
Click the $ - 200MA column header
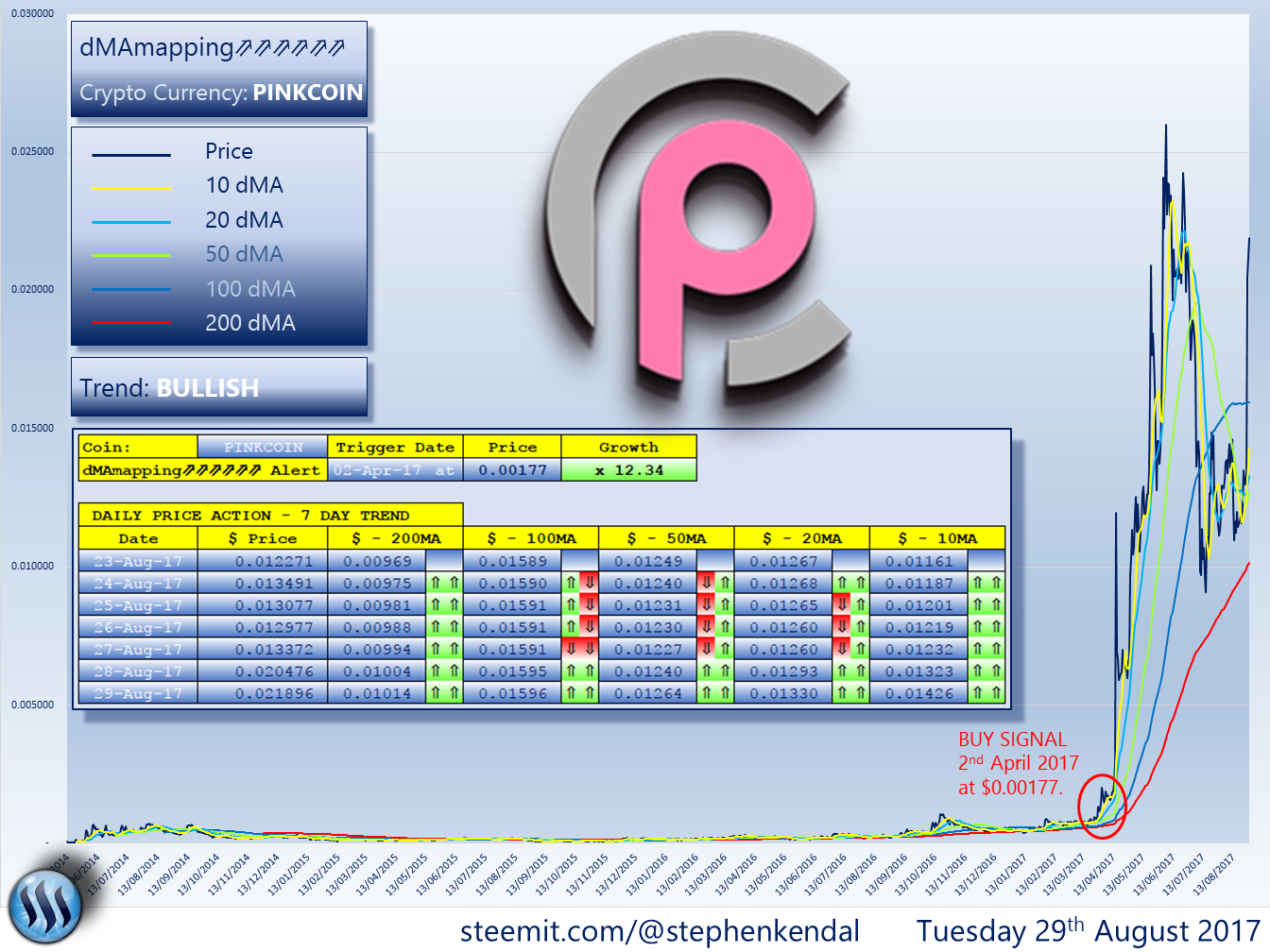(395, 538)
